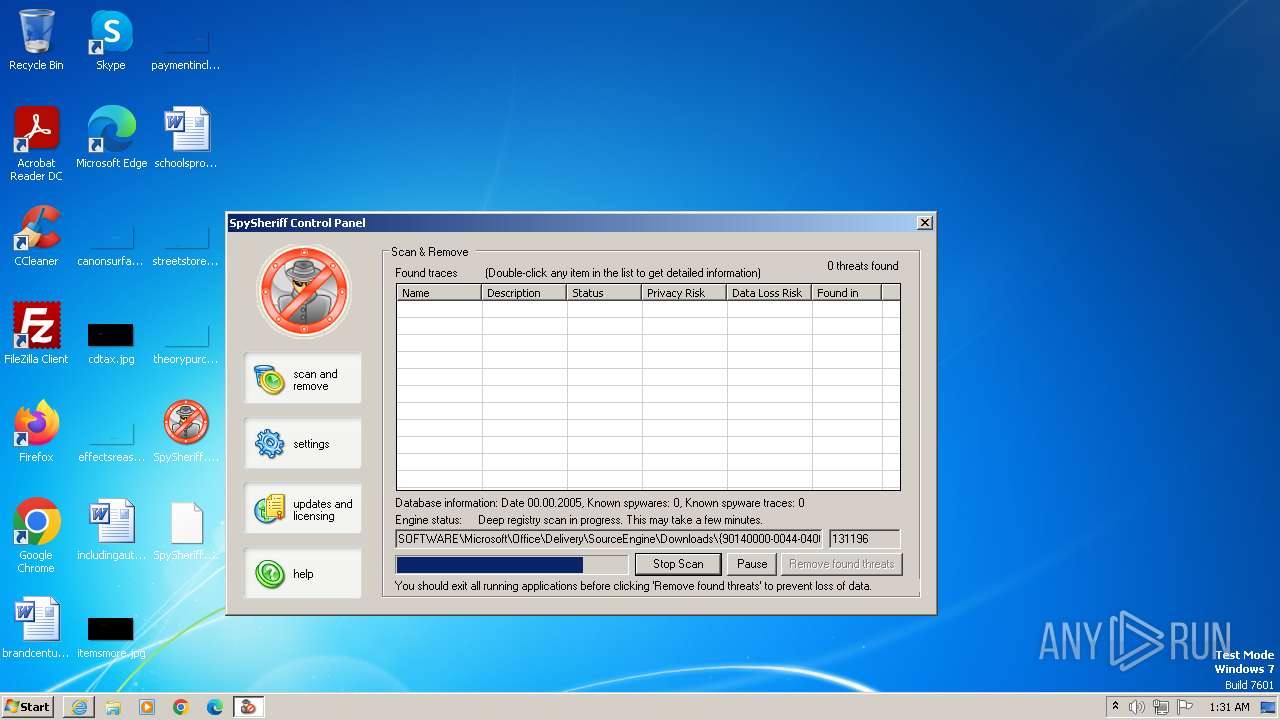Switch to SpySheriff taskbar button
Image resolution: width=1280 pixels, height=720 pixels.
coord(249,707)
